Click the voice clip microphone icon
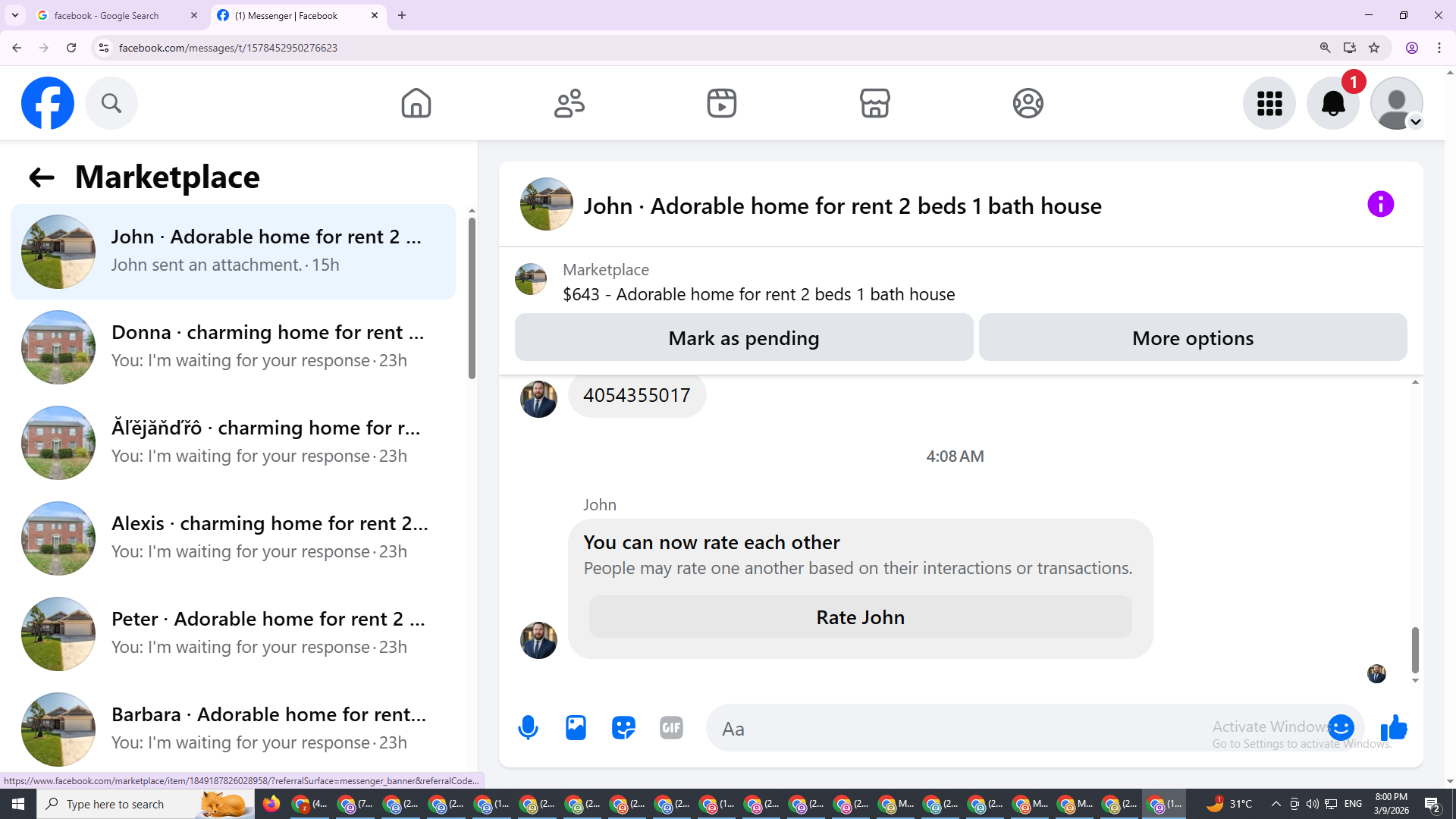This screenshot has height=819, width=1456. click(528, 728)
